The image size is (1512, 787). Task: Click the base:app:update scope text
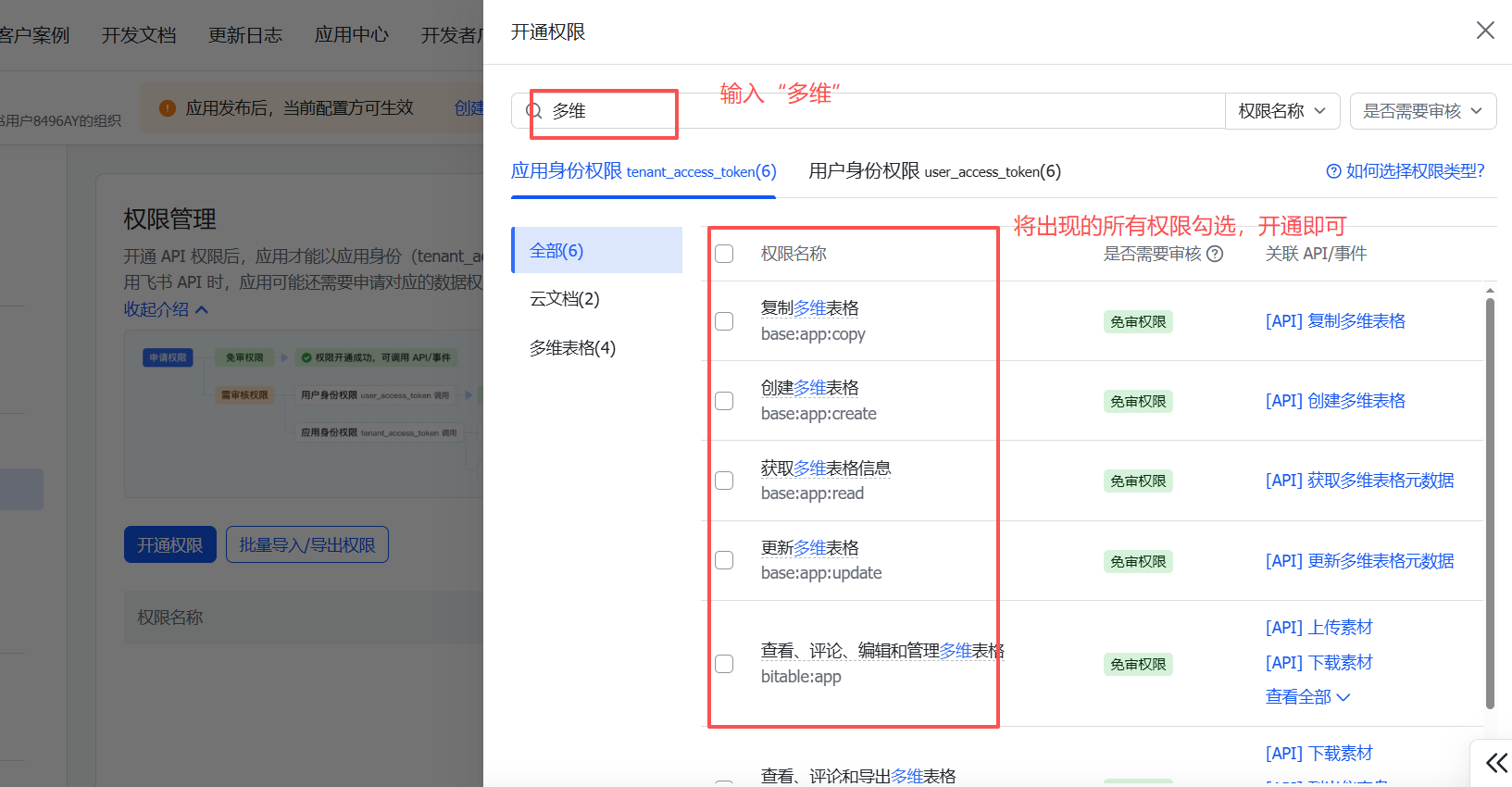pyautogui.click(x=821, y=573)
